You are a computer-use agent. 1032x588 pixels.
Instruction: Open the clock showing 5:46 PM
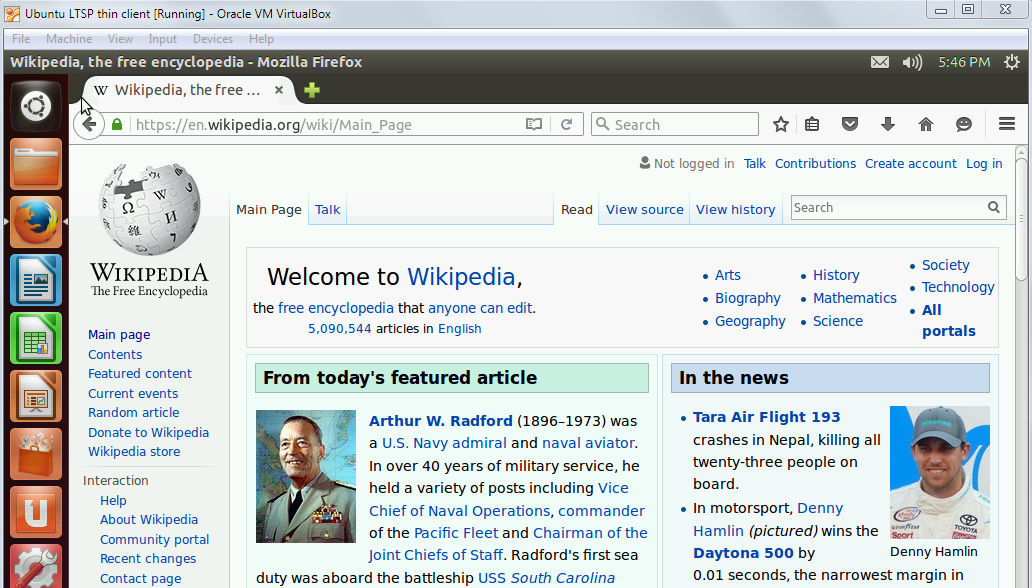click(x=964, y=62)
